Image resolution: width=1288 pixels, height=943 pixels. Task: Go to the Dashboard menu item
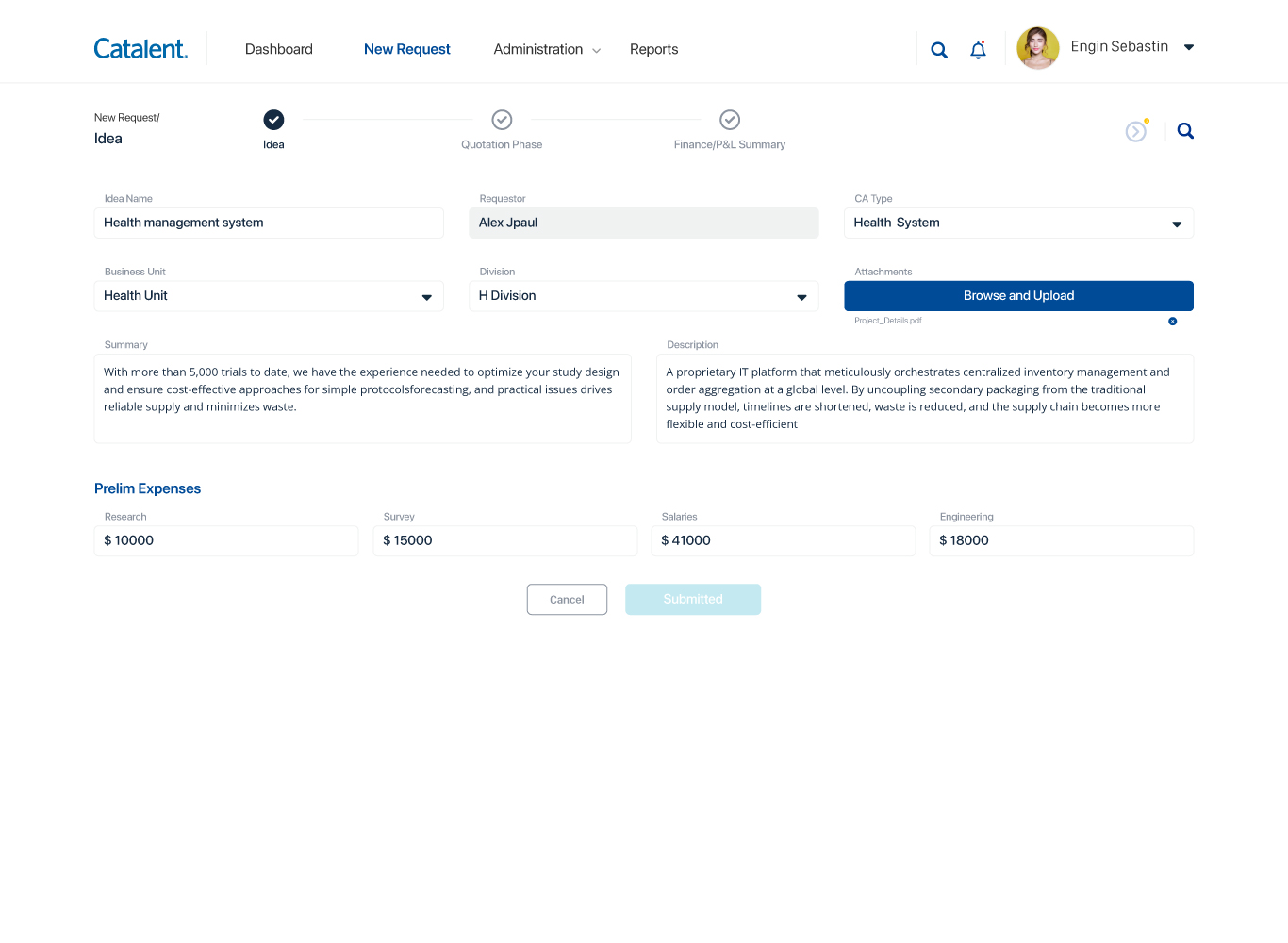click(x=279, y=49)
